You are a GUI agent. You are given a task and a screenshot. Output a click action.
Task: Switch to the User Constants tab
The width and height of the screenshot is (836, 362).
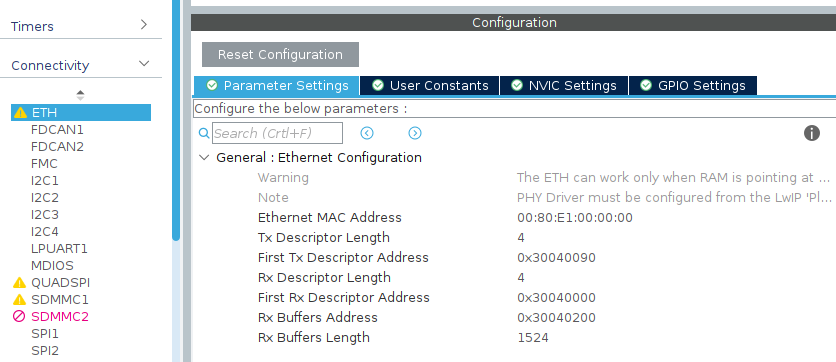430,85
